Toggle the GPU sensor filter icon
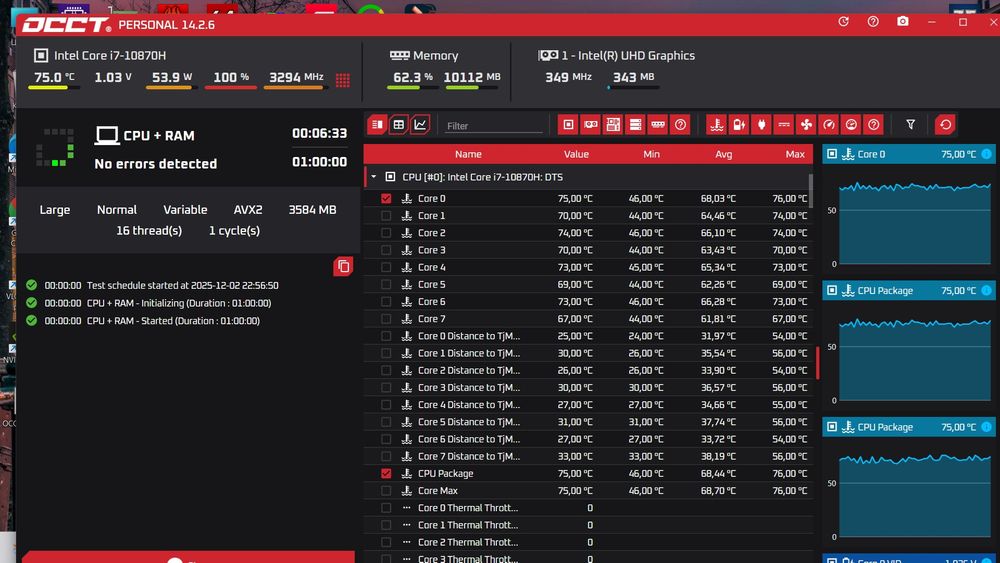Image resolution: width=1000 pixels, height=563 pixels. pos(591,125)
